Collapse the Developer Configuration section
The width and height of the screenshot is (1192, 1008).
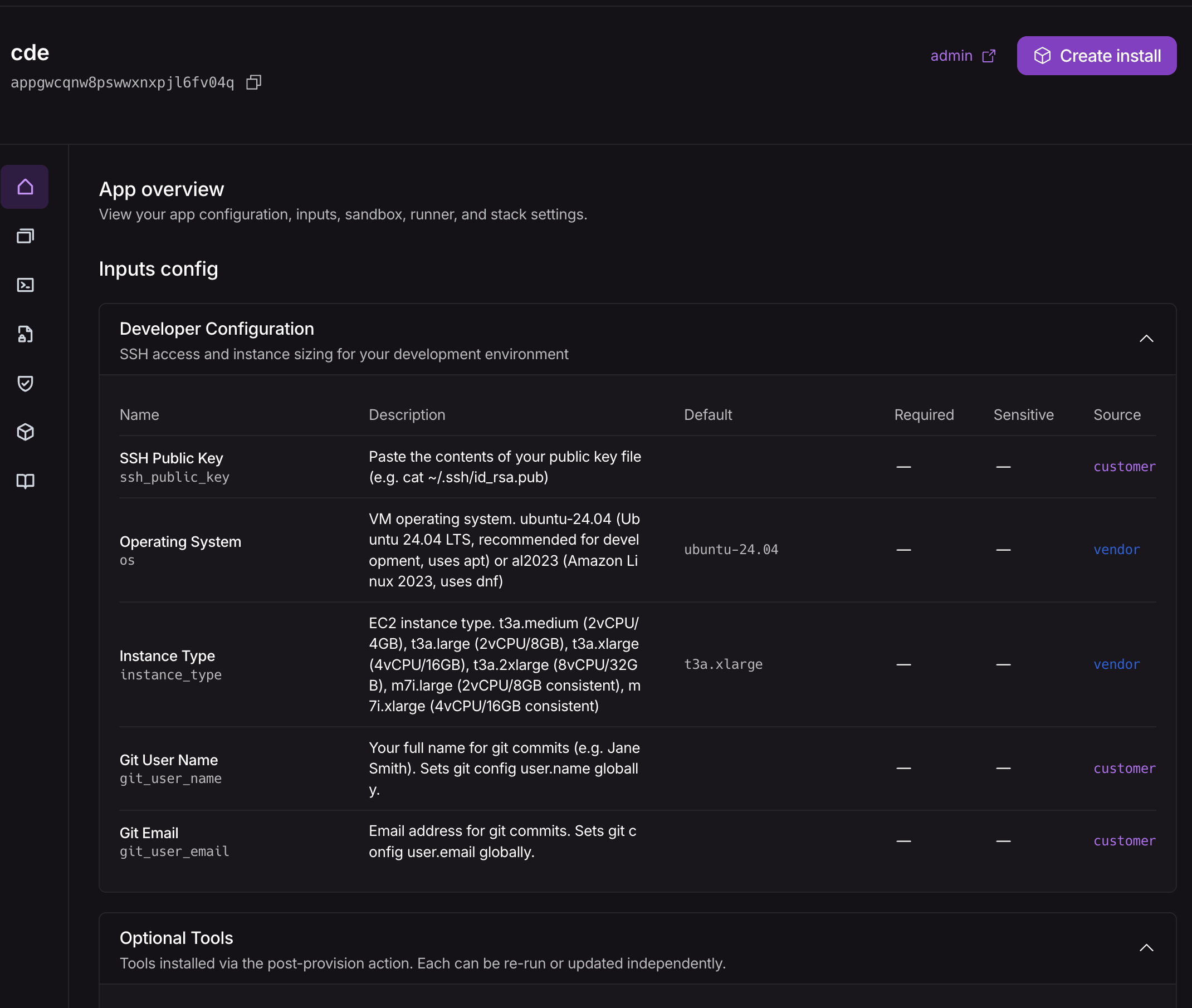coord(1146,339)
